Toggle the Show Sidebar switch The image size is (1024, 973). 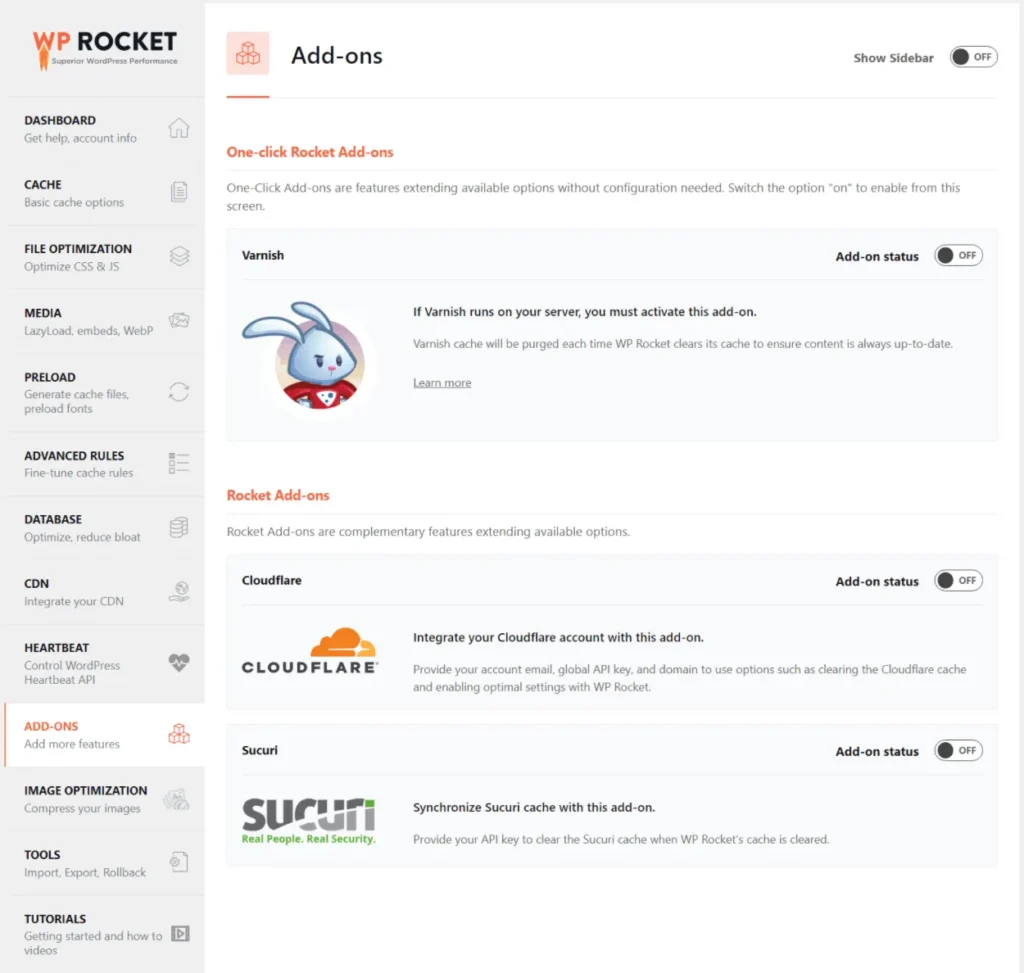click(973, 57)
